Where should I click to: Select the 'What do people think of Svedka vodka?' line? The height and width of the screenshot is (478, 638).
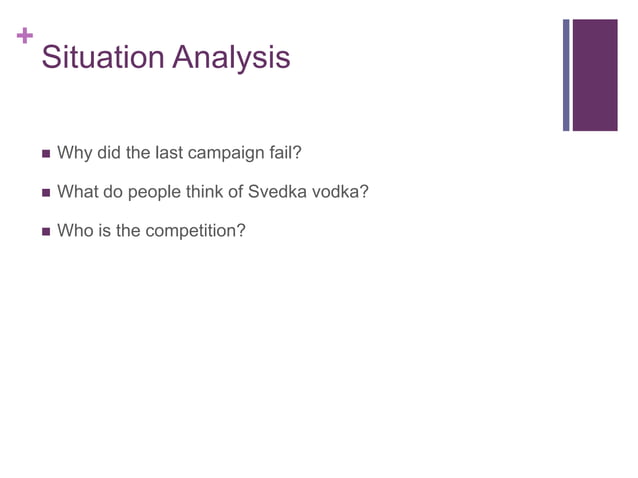point(213,192)
